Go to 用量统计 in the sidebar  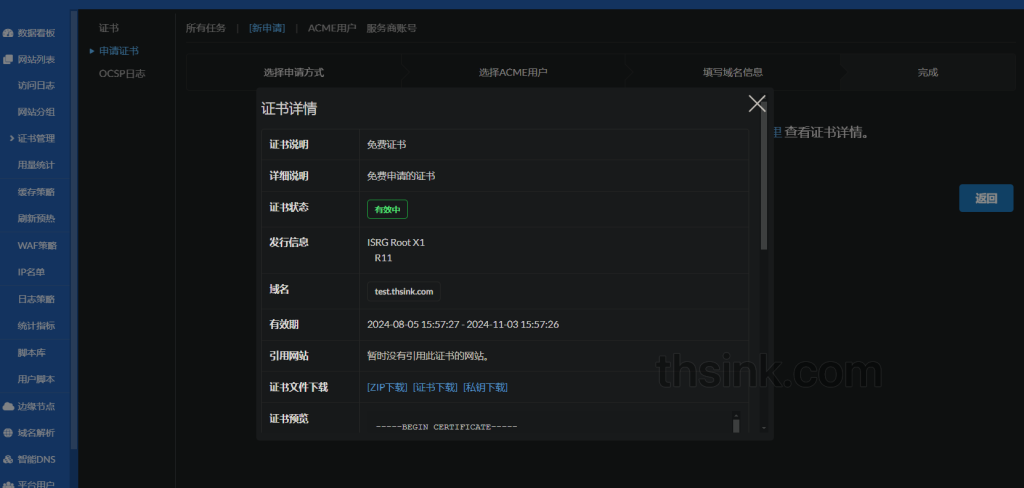pyautogui.click(x=36, y=165)
